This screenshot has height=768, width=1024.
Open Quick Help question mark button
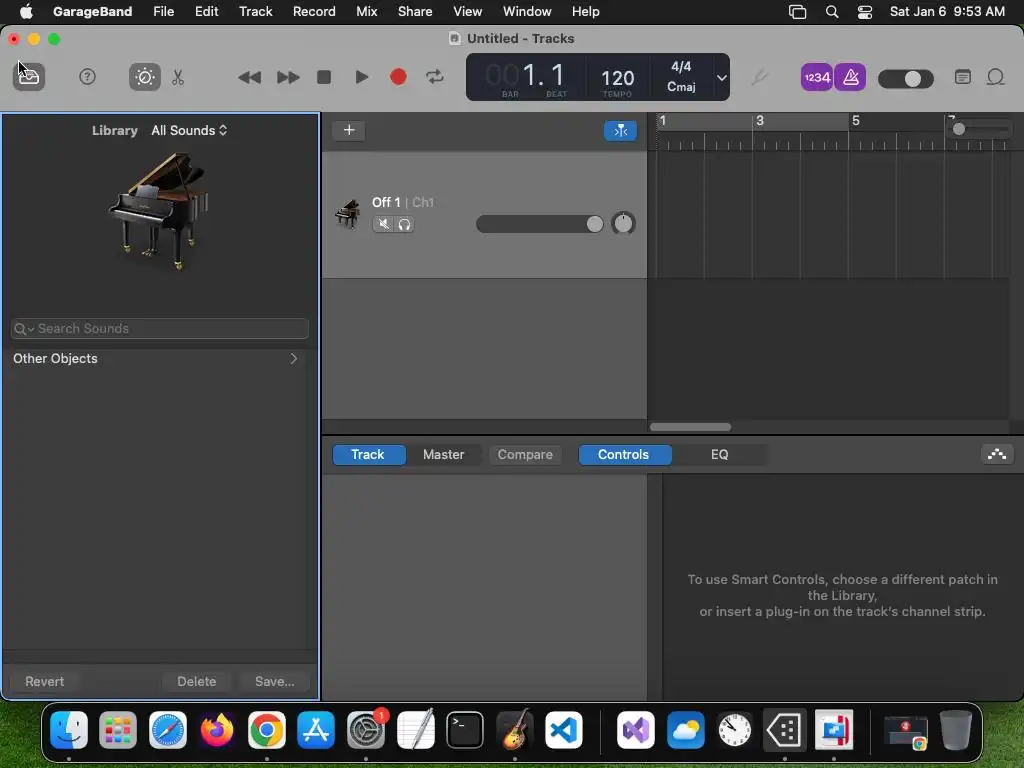point(88,77)
